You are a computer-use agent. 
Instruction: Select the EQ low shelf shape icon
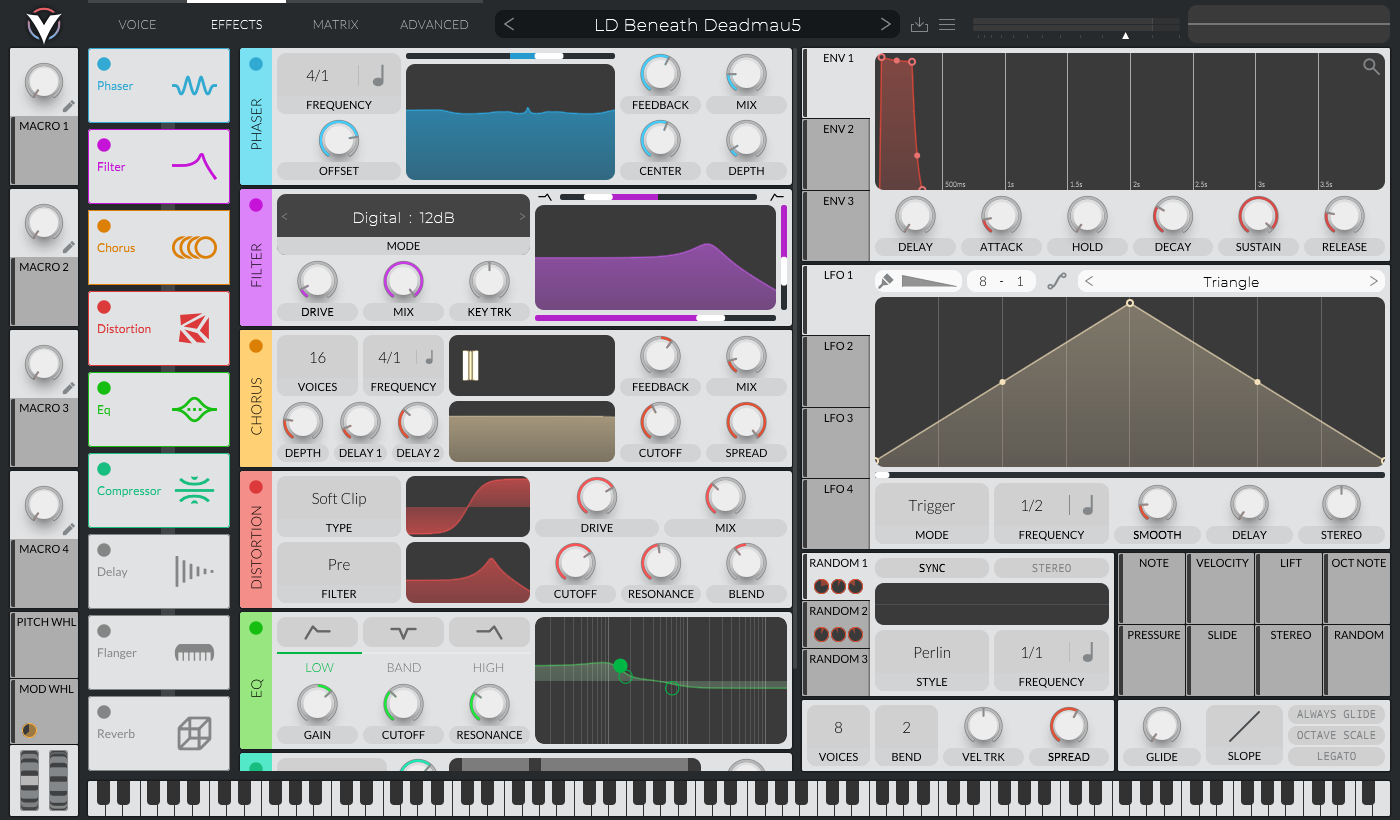(319, 632)
